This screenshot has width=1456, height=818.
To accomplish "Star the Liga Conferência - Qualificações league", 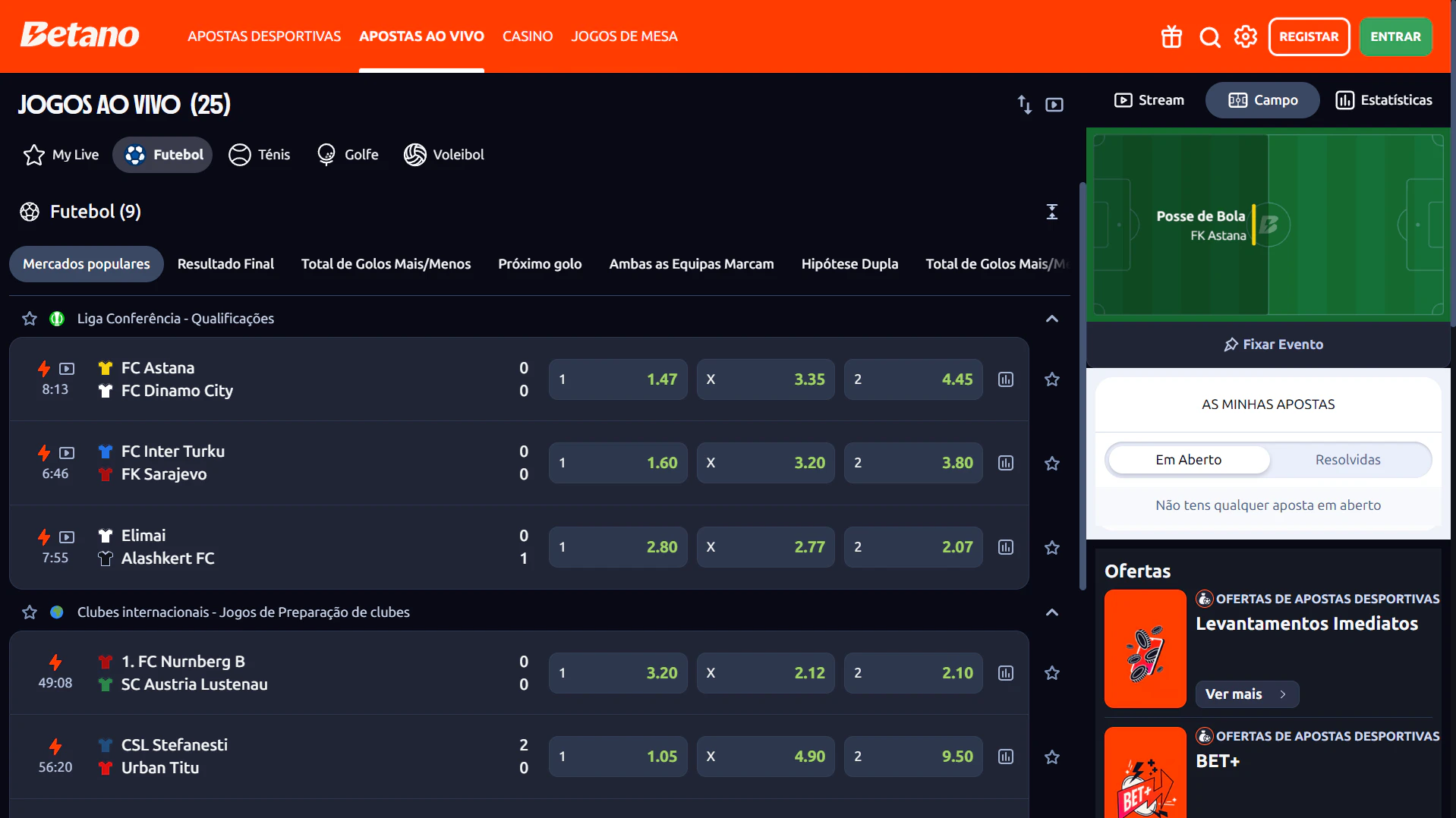I will tap(30, 319).
